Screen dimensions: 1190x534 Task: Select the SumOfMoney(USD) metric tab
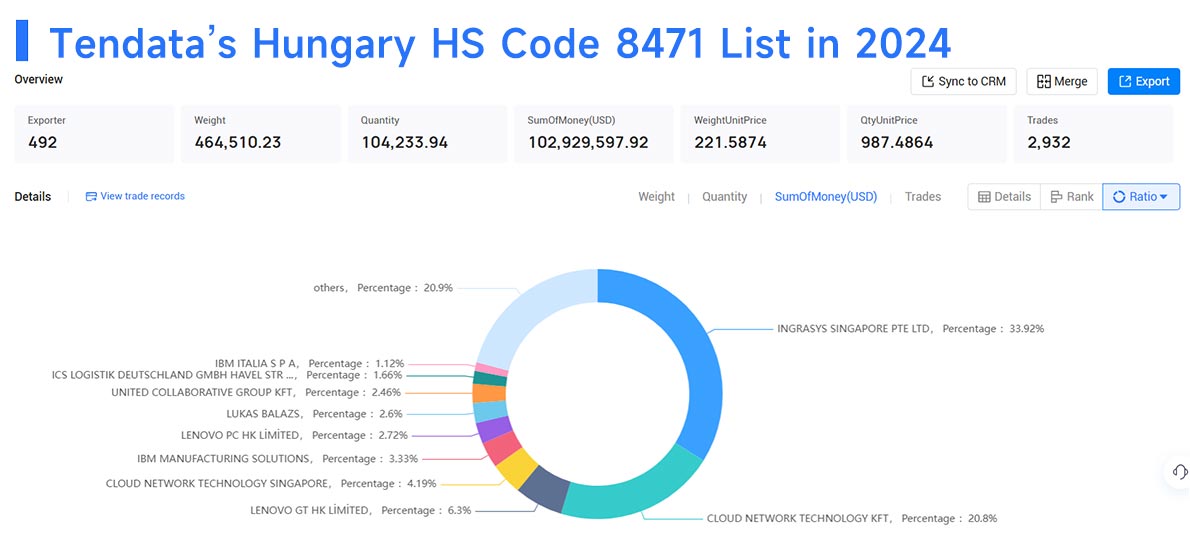tap(826, 196)
